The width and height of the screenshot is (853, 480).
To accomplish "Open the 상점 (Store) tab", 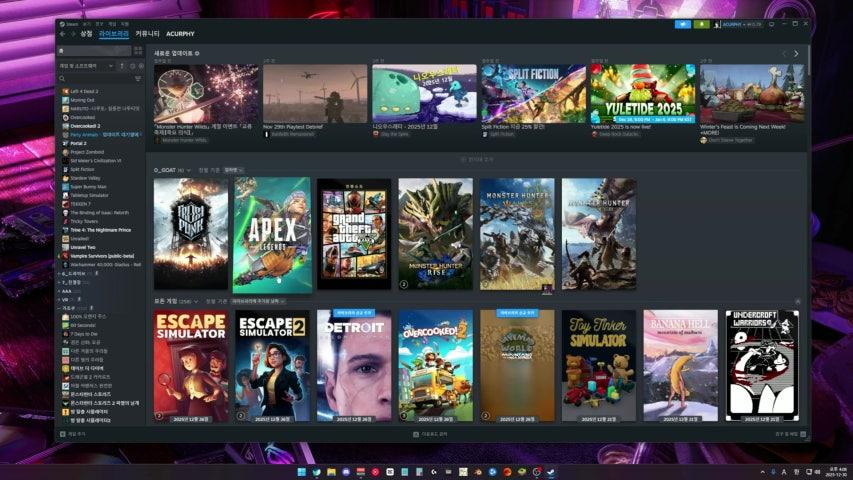I will [x=86, y=34].
